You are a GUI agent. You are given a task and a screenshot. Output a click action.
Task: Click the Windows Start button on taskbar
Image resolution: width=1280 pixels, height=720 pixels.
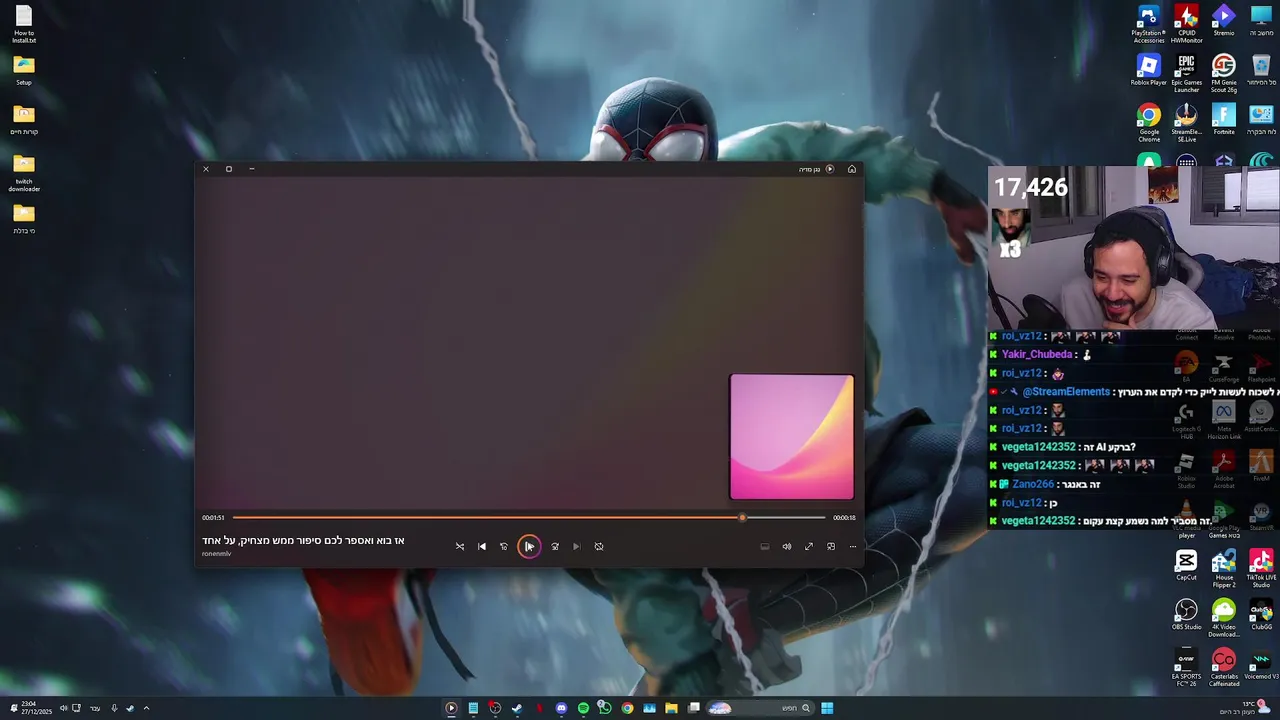[827, 708]
